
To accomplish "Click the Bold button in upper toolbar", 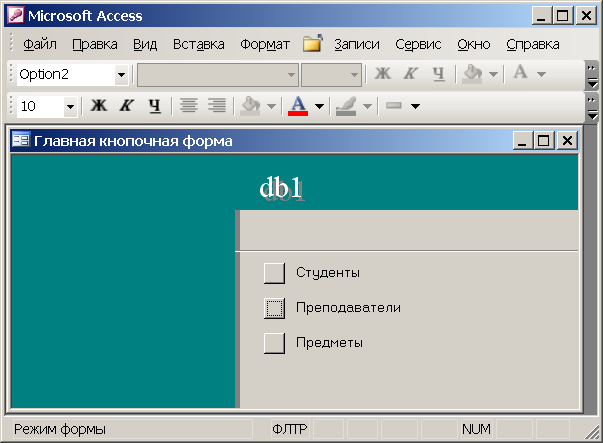I will point(383,73).
